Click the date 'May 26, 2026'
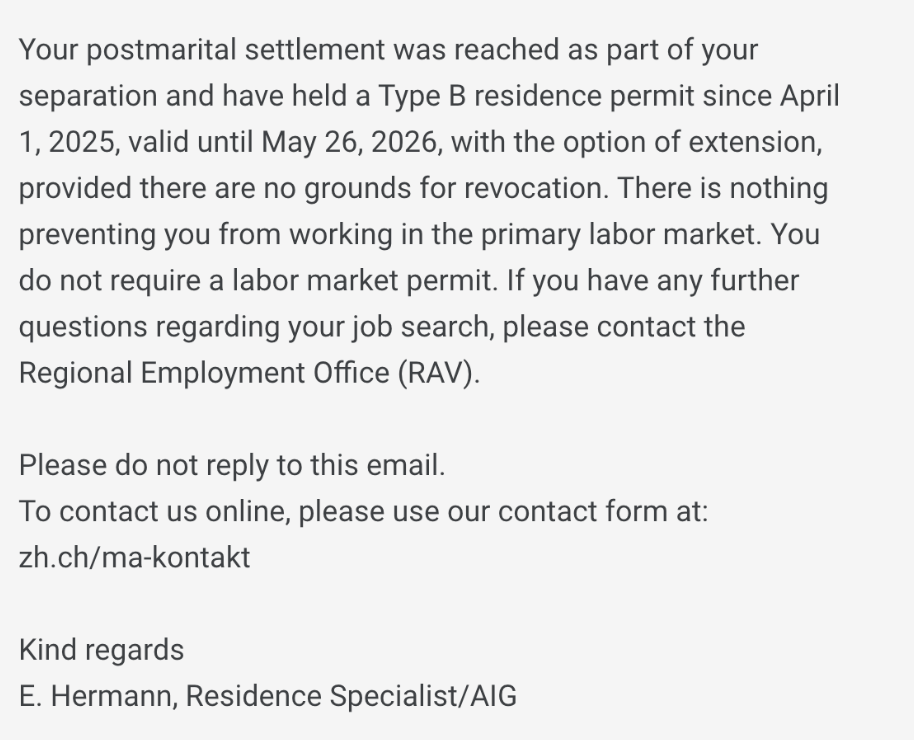This screenshot has height=740, width=914. coord(349,142)
